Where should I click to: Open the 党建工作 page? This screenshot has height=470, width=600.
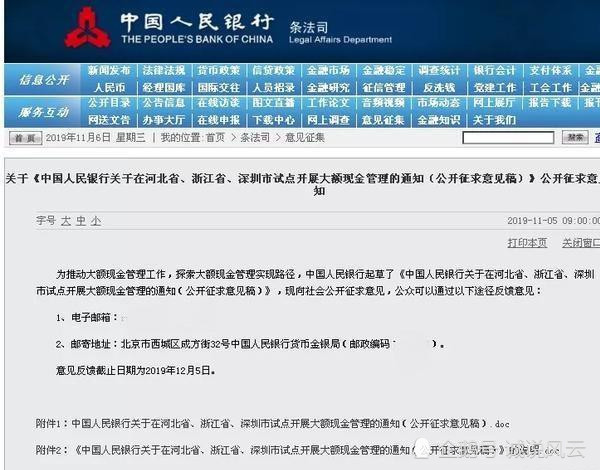[x=495, y=88]
